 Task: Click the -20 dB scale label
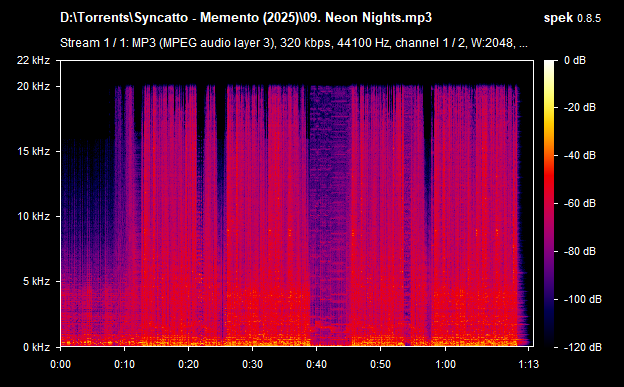click(580, 107)
